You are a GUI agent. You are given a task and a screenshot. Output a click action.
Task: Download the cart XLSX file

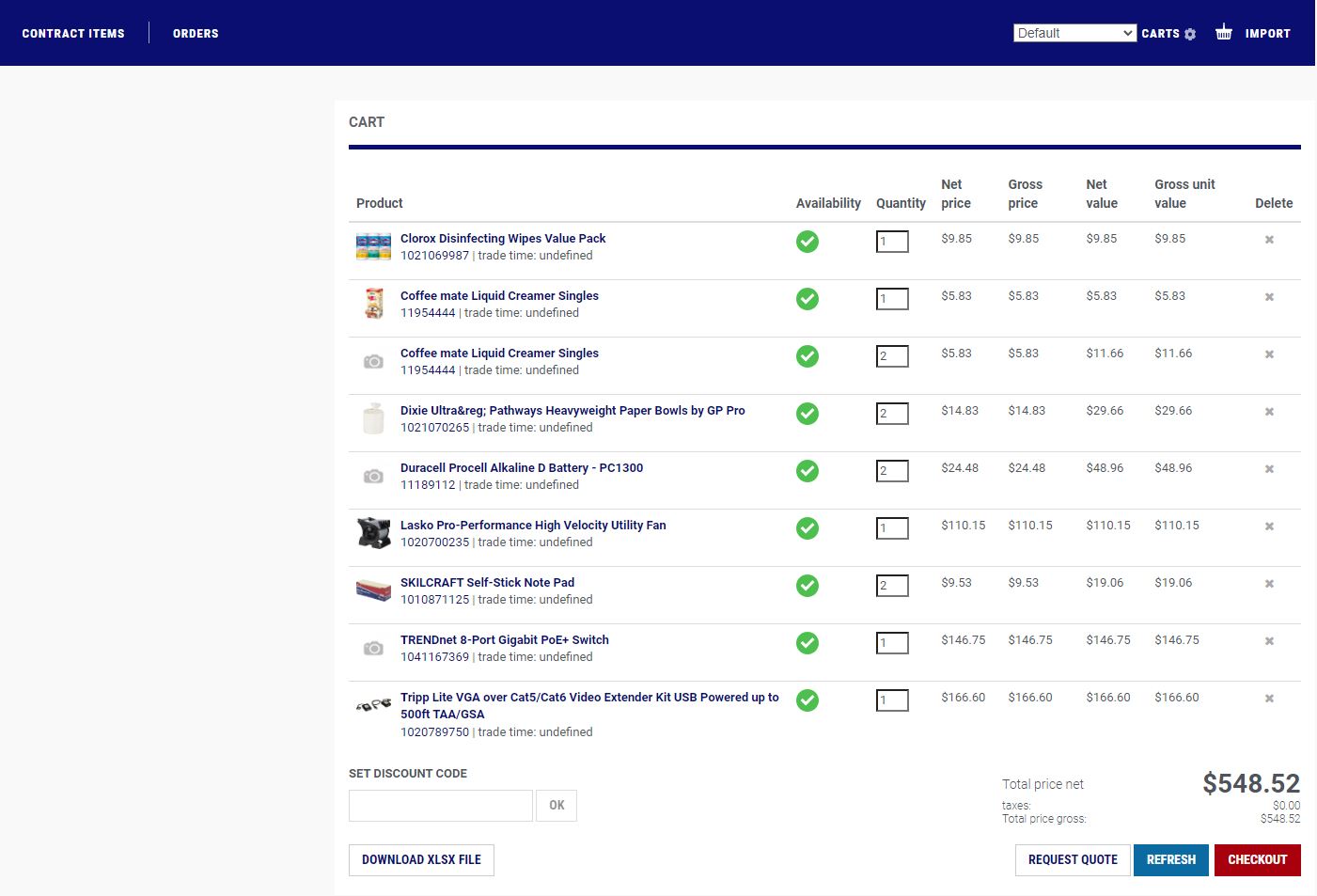pyautogui.click(x=421, y=860)
